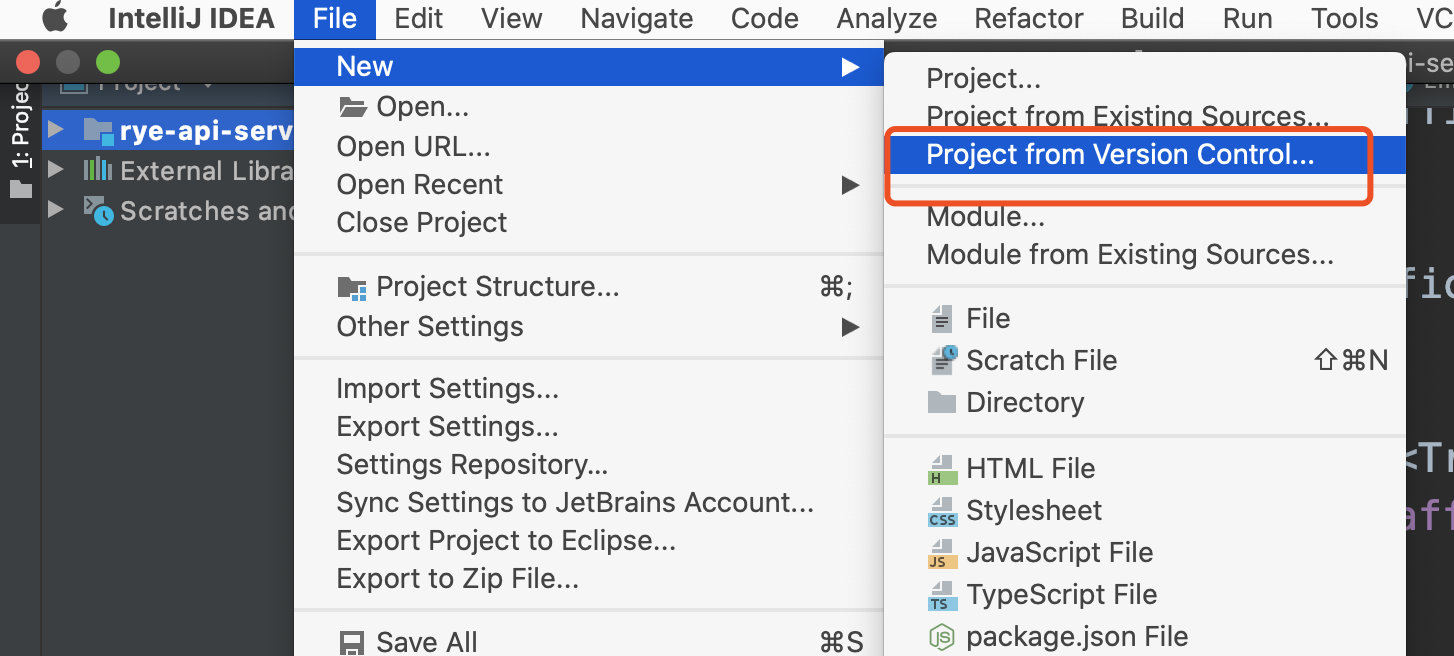The image size is (1454, 656).
Task: Click the Project Structure icon
Action: pos(352,288)
